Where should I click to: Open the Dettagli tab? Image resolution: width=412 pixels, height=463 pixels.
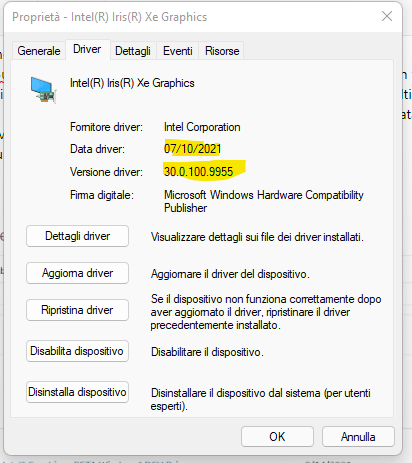pos(133,51)
